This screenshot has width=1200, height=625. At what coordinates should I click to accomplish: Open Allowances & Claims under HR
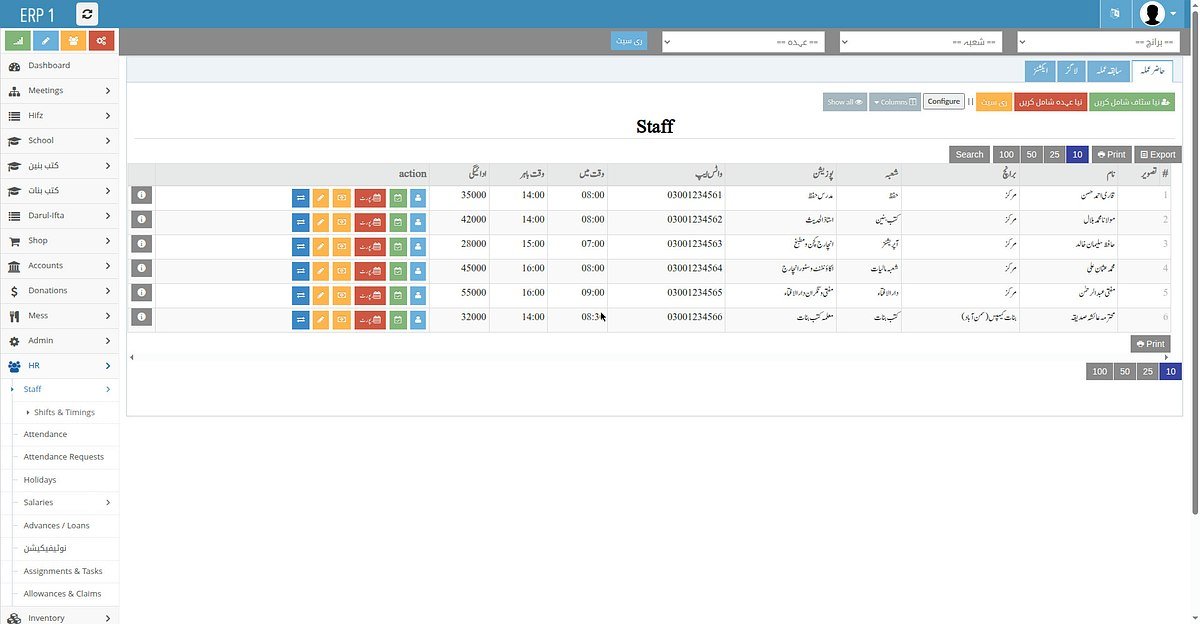pyautogui.click(x=66, y=594)
